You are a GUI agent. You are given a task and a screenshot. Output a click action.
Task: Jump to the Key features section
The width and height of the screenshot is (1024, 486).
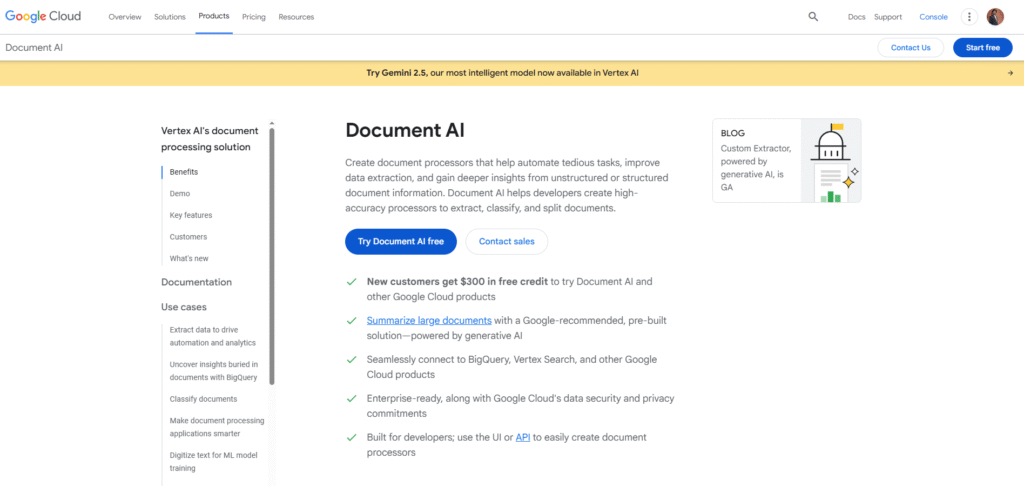(x=191, y=215)
